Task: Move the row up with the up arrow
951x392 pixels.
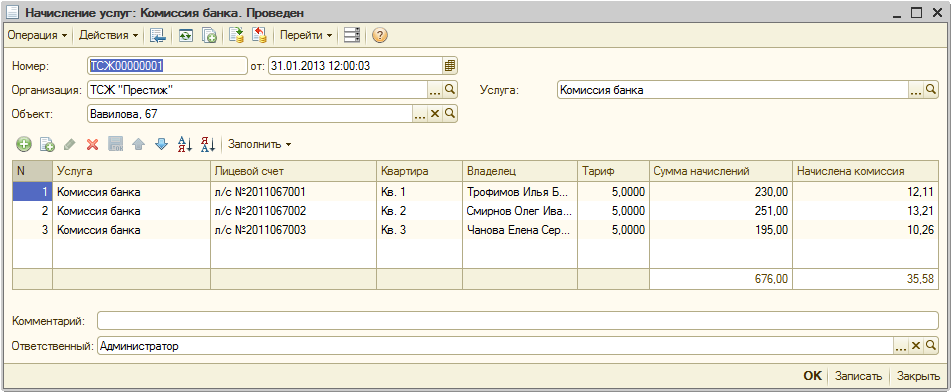Action: [138, 144]
